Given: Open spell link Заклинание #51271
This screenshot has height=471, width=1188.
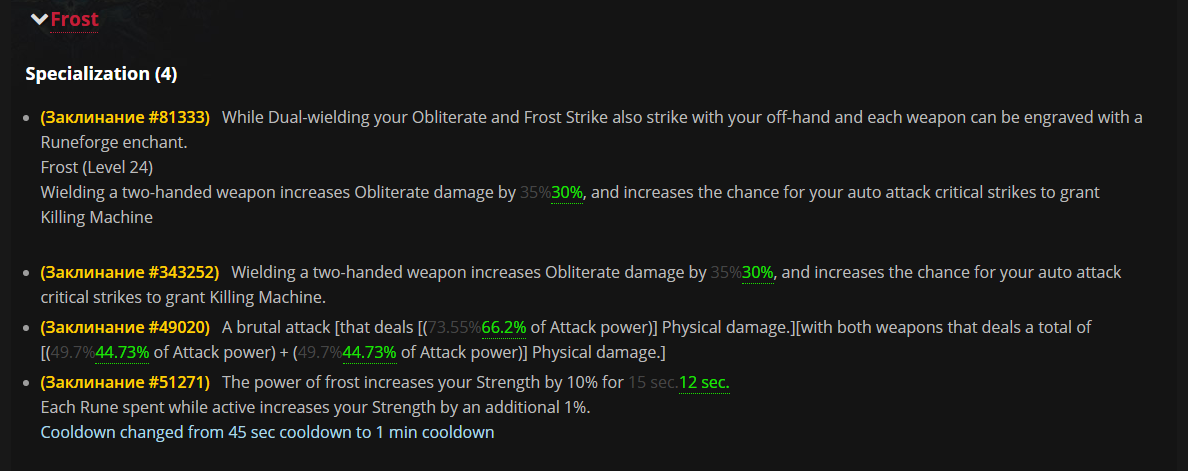Looking at the screenshot, I should pos(125,383).
